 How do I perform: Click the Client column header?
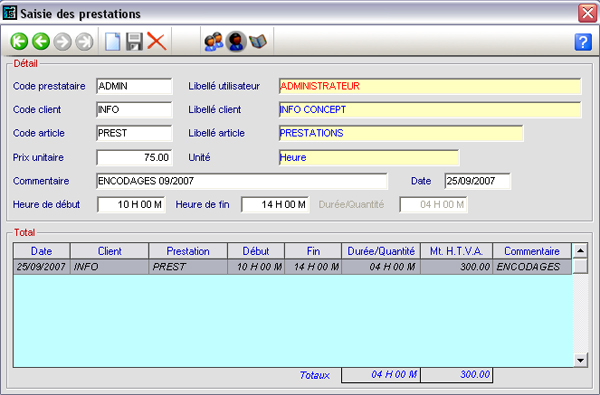point(109,251)
